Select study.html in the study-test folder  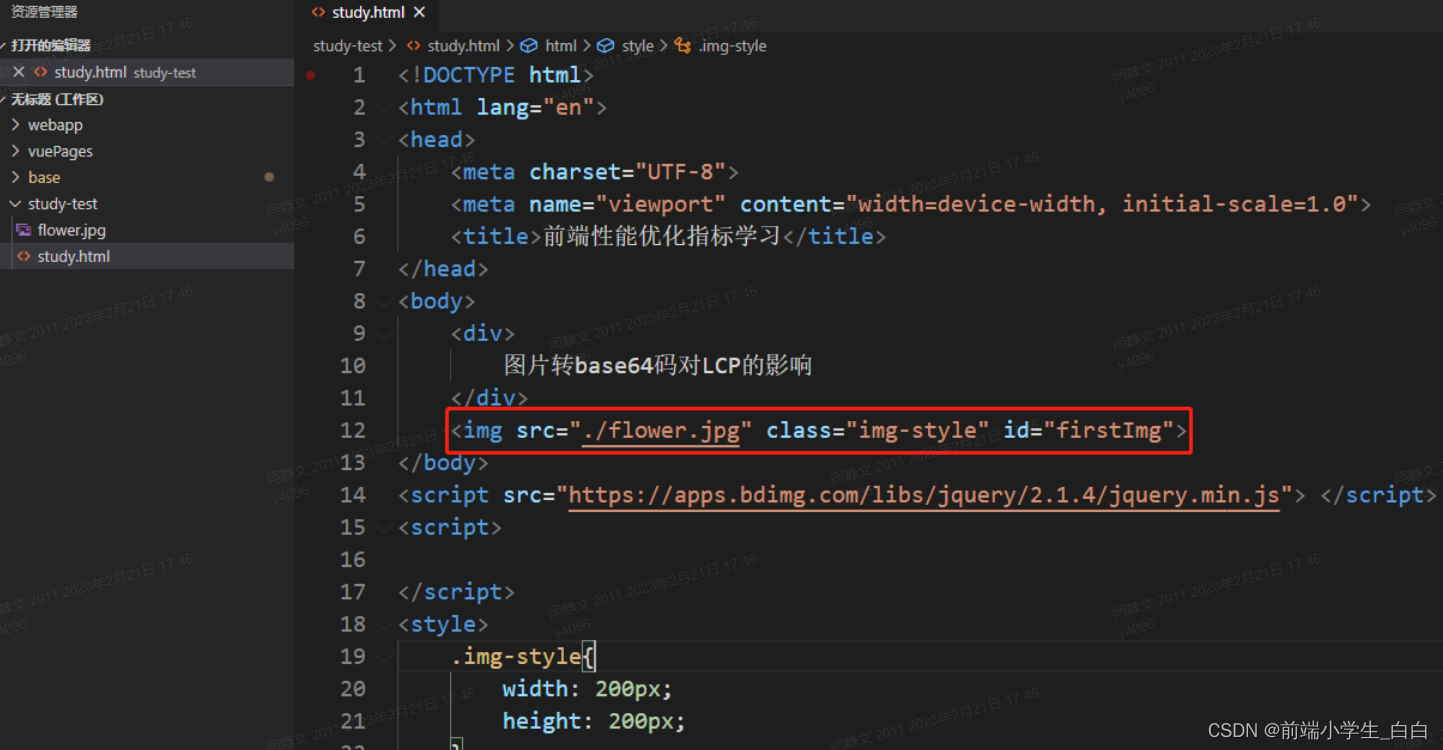click(147, 256)
